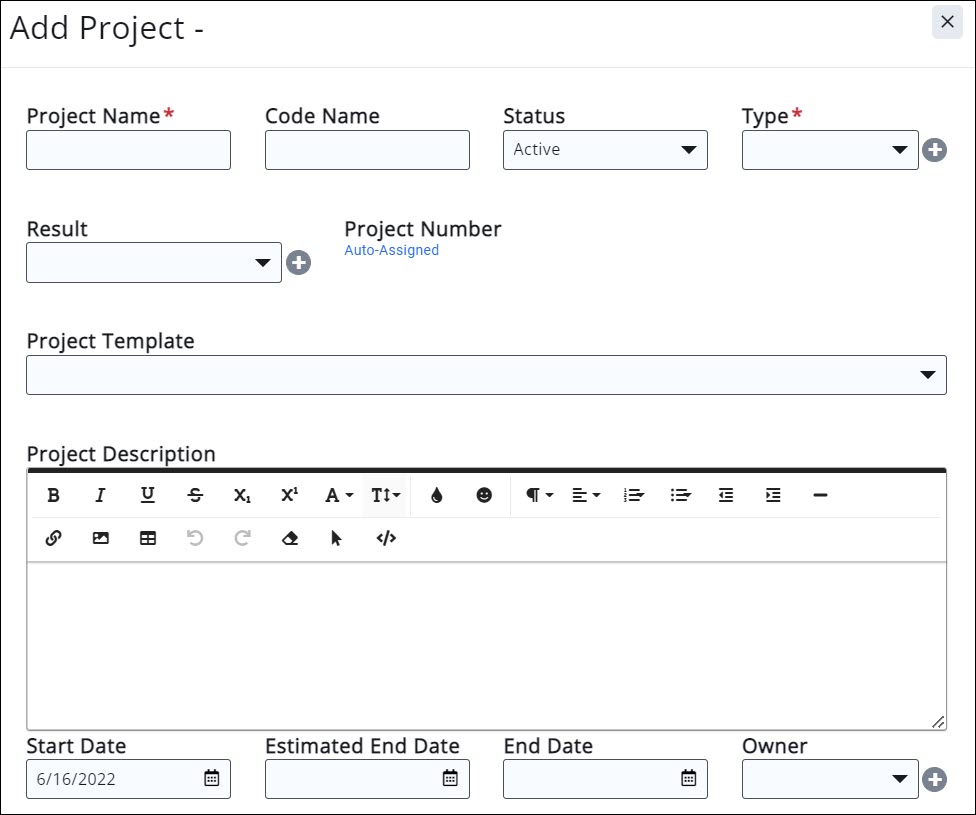The image size is (976, 815).
Task: Switch to code view in editor
Action: [386, 538]
